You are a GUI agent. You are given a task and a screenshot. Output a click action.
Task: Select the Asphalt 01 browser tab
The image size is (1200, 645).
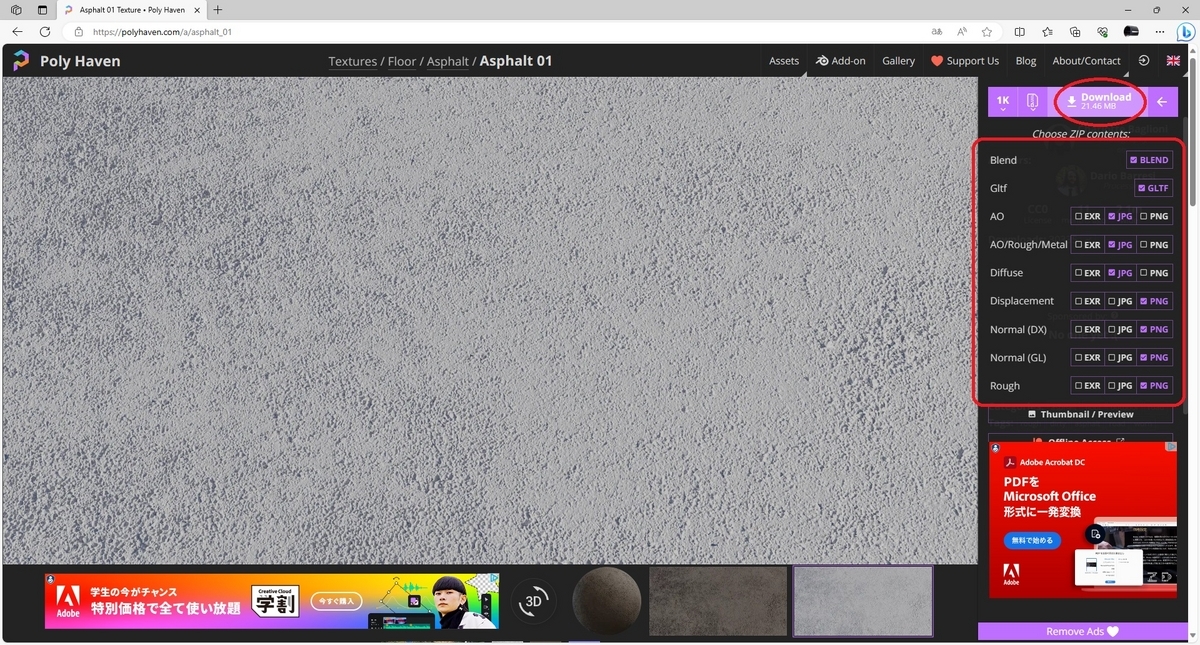(x=130, y=10)
